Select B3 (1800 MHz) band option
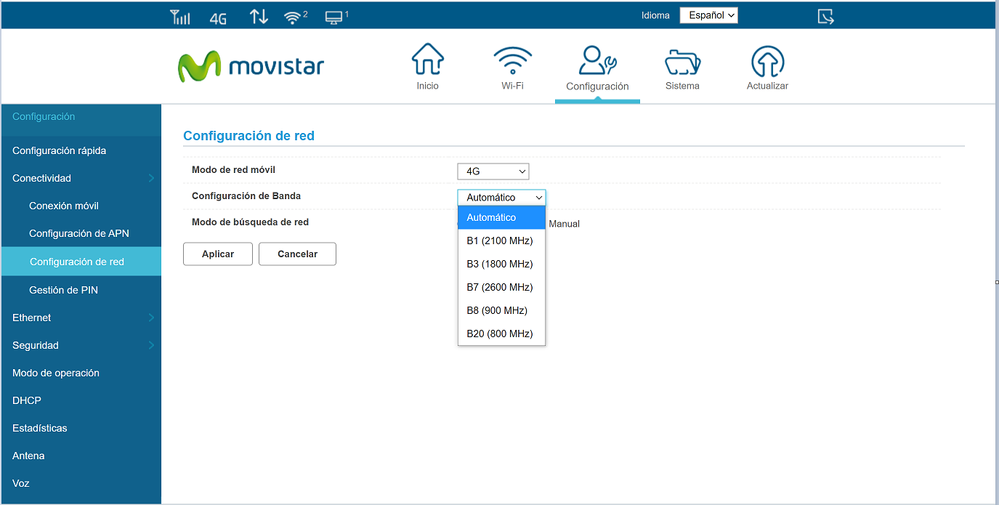 (500, 264)
